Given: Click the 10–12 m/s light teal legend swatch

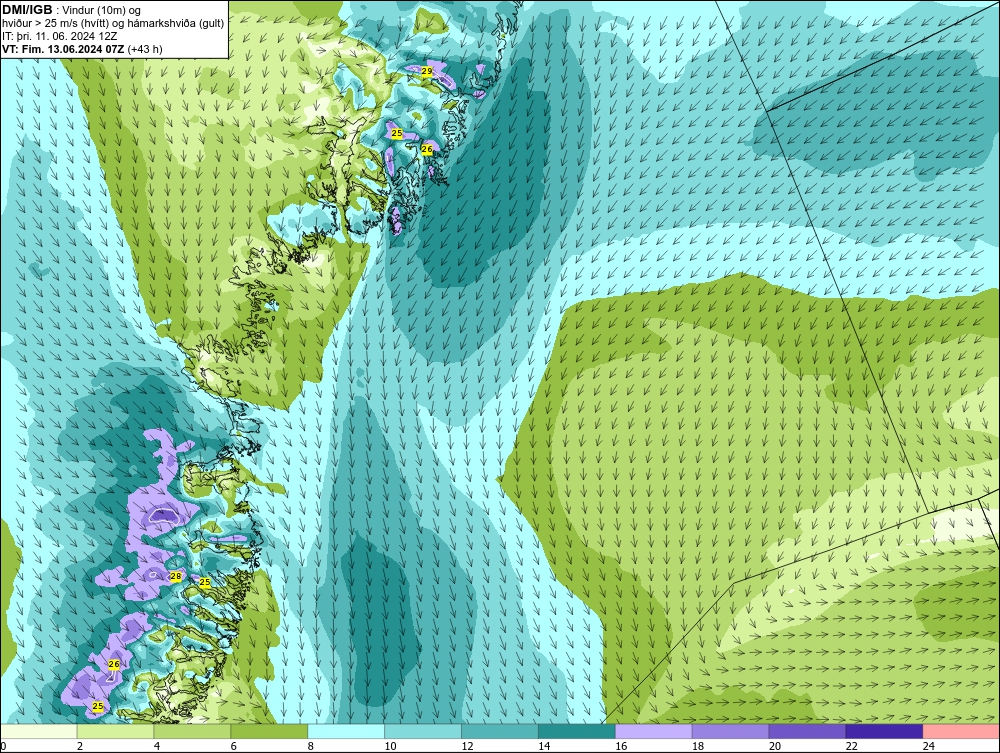Looking at the screenshot, I should point(423,731).
